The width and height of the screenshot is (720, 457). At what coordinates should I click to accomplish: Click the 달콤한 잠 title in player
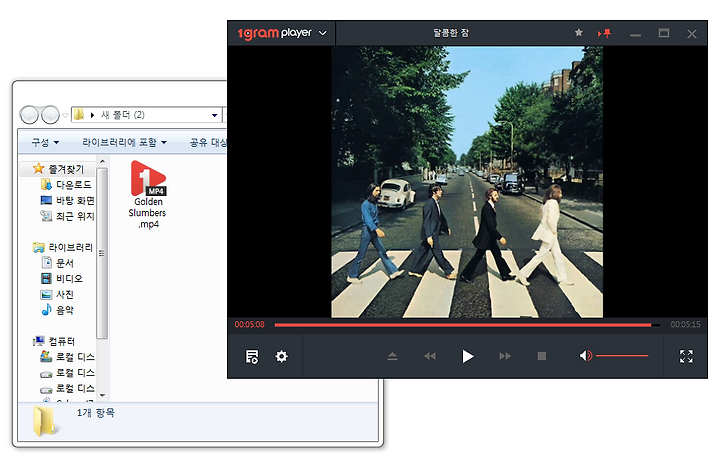(x=450, y=33)
